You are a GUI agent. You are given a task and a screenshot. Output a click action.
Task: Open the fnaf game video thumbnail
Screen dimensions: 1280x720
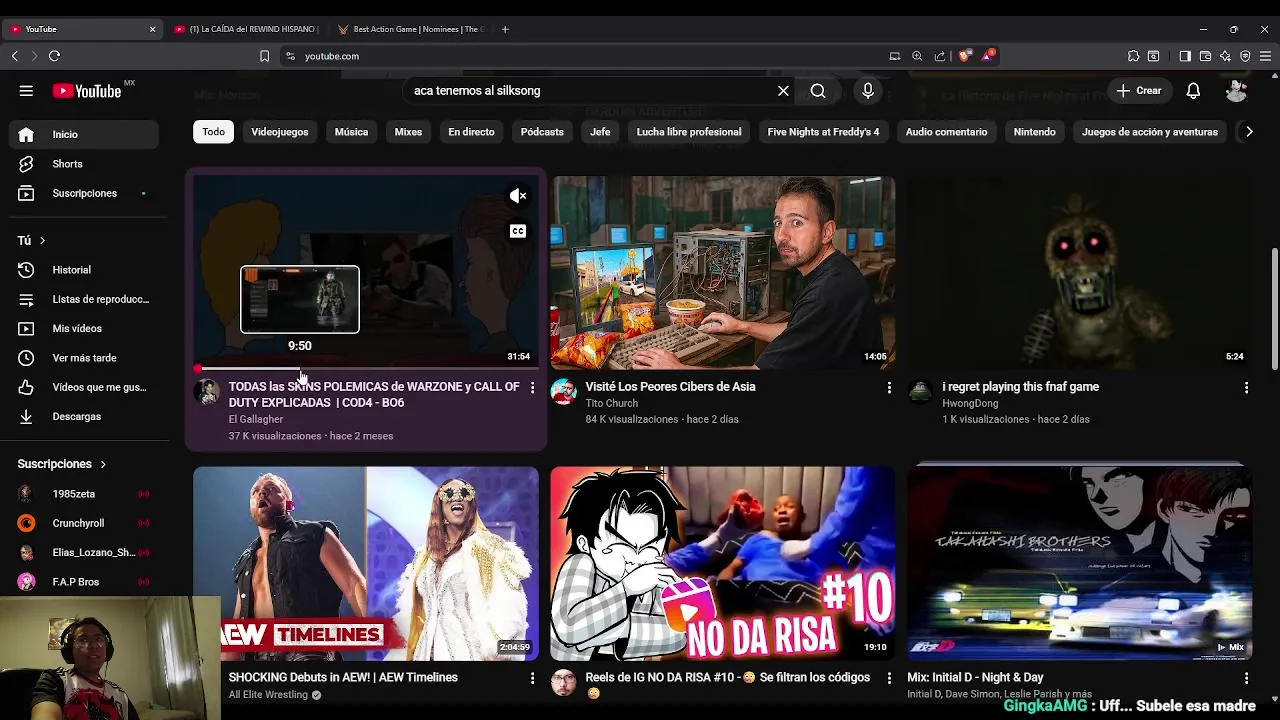[1079, 272]
